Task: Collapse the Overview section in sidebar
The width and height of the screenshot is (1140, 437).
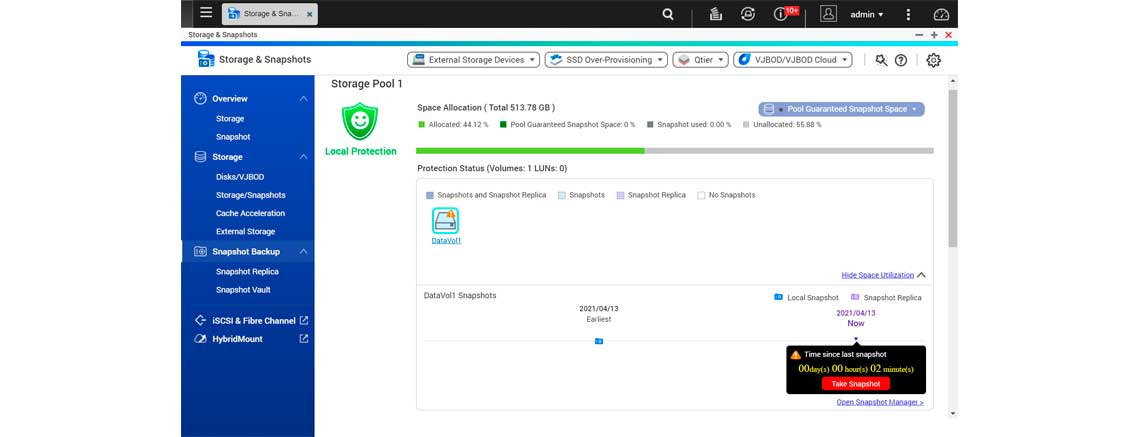Action: point(304,99)
